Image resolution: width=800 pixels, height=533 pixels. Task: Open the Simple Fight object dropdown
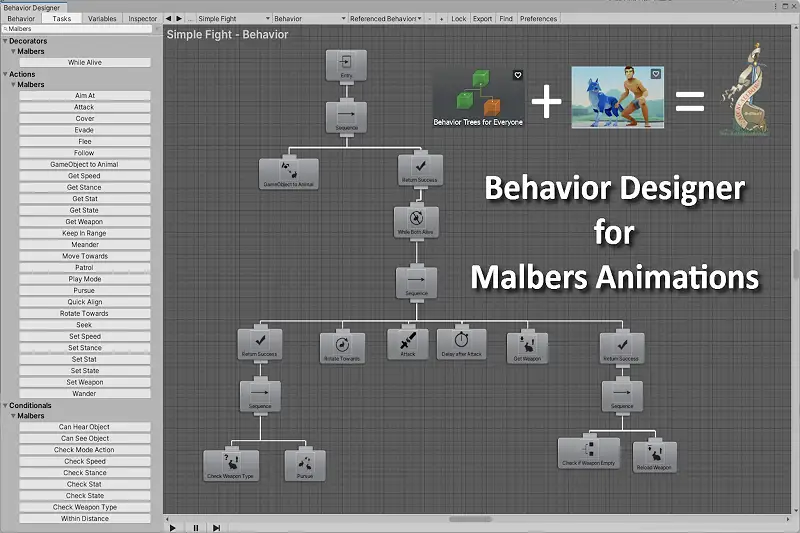click(233, 18)
